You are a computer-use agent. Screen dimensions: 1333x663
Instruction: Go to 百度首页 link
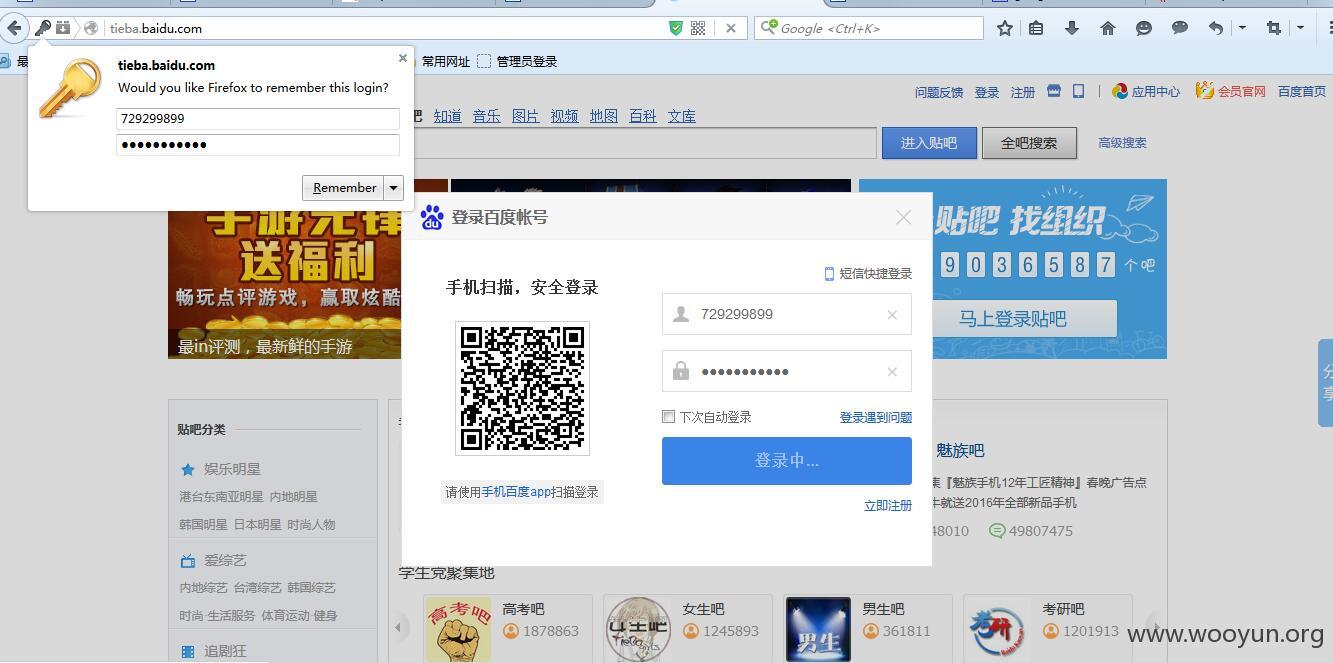click(1302, 91)
